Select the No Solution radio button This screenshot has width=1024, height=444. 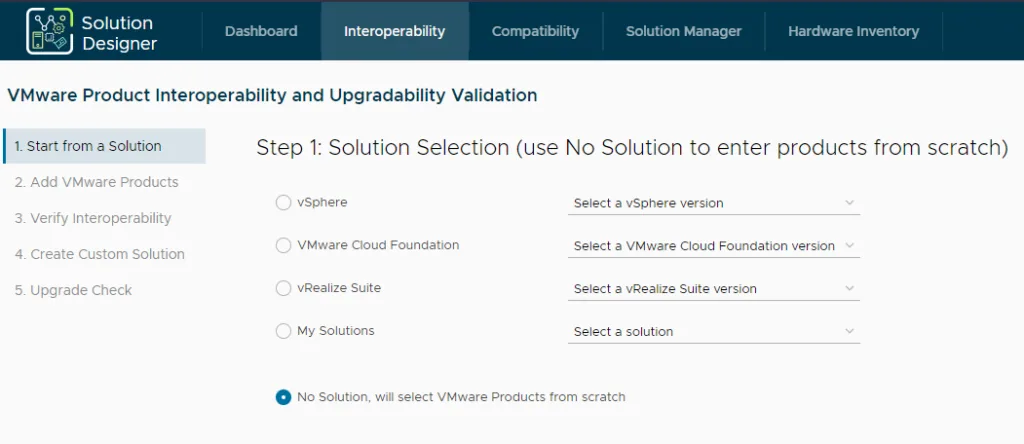283,397
